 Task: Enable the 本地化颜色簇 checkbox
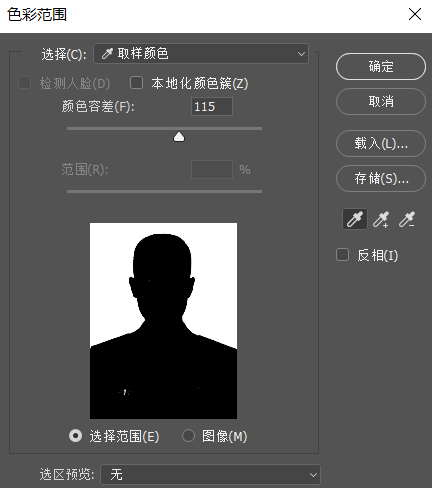(136, 83)
